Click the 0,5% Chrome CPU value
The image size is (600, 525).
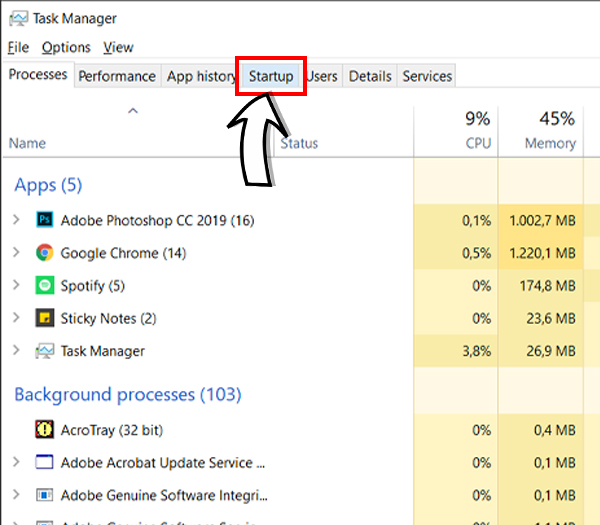(477, 253)
